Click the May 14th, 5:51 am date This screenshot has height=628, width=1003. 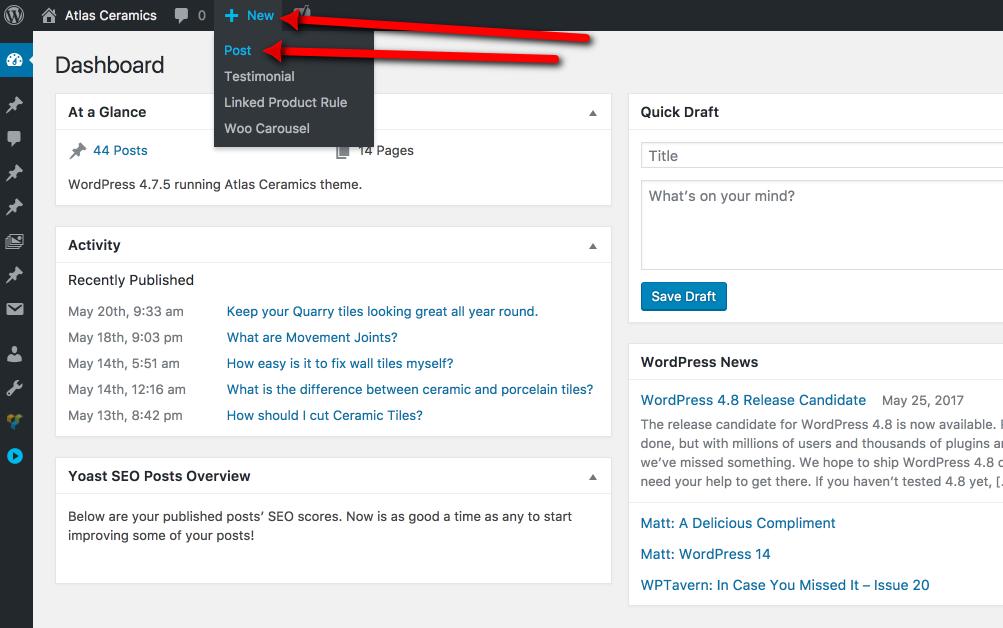pyautogui.click(x=123, y=363)
